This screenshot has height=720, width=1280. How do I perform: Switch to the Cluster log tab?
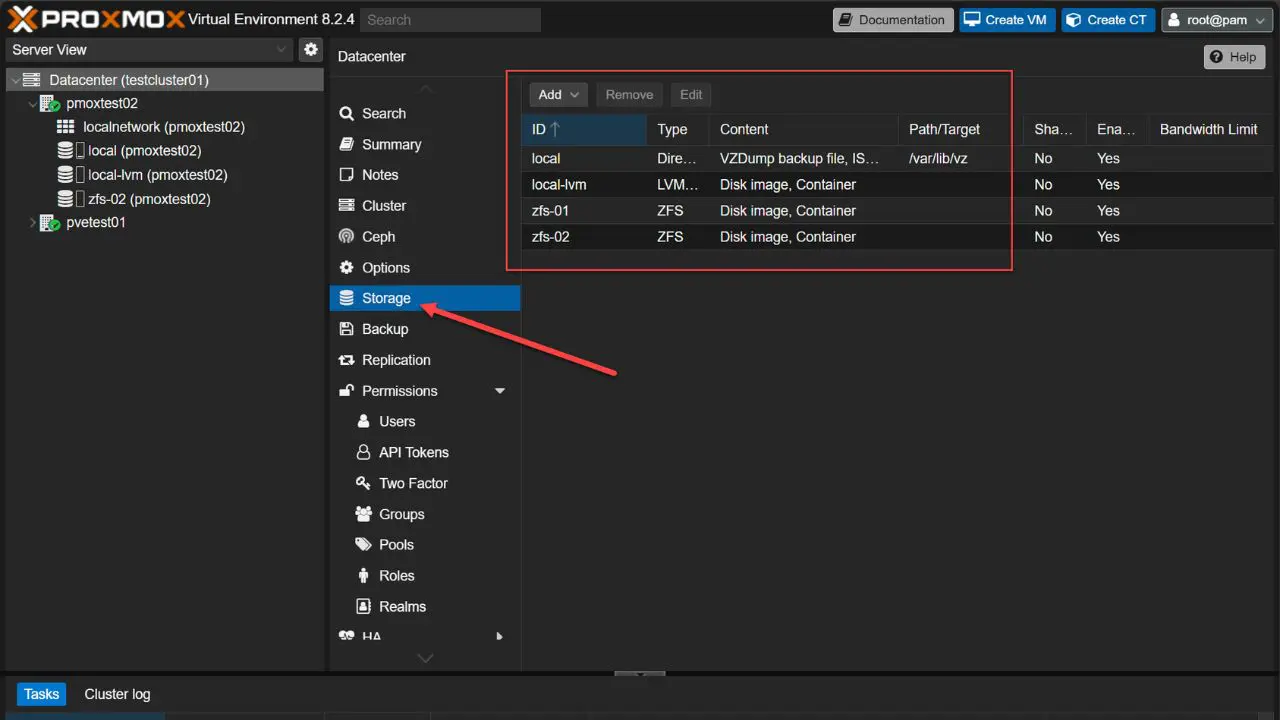point(117,694)
